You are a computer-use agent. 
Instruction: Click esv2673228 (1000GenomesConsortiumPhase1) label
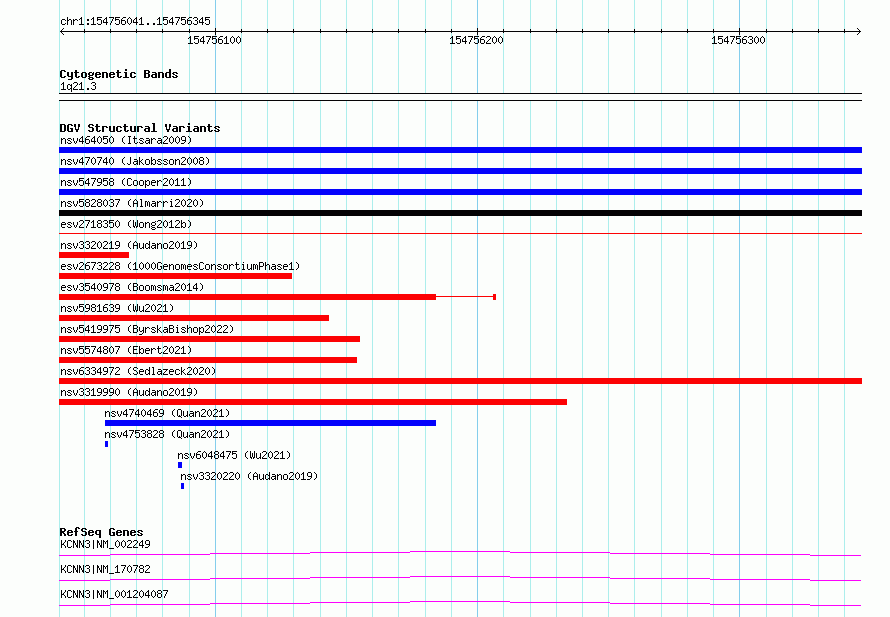coord(180,266)
